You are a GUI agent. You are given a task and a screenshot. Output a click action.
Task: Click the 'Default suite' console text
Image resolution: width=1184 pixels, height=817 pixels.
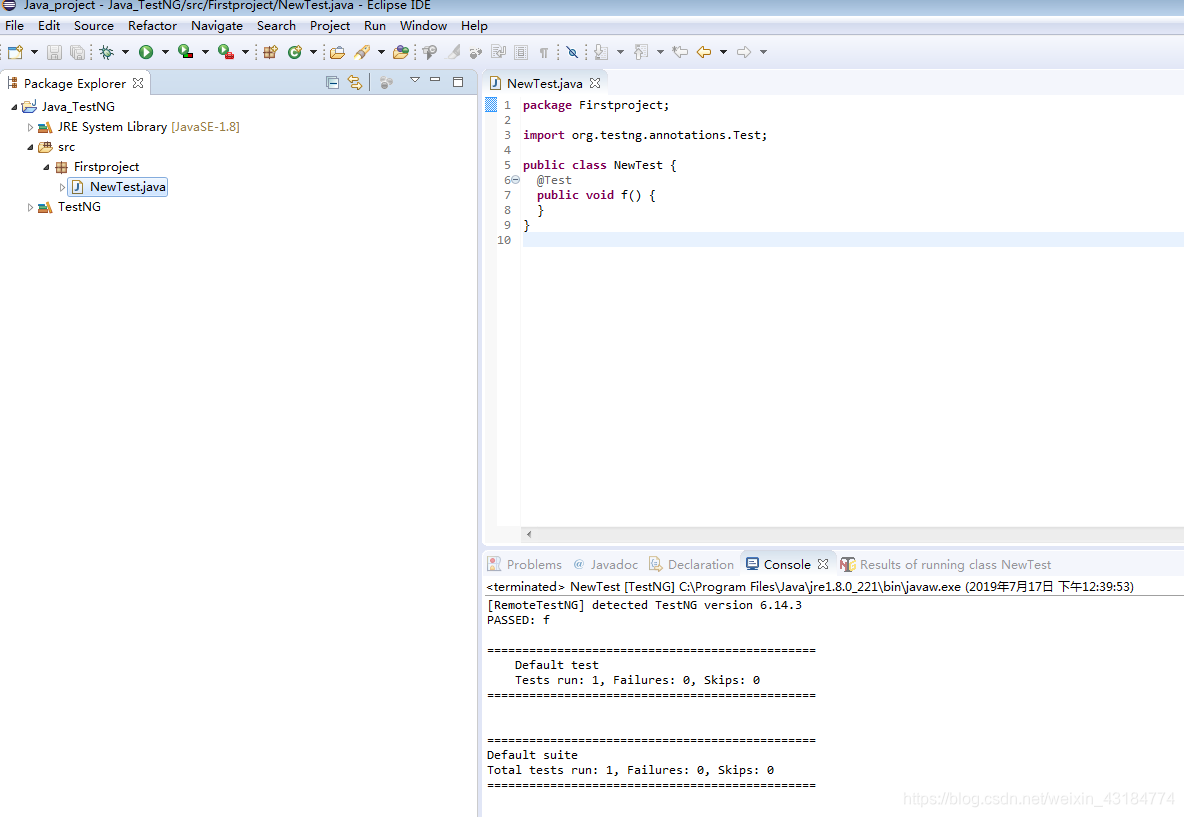[x=532, y=755]
